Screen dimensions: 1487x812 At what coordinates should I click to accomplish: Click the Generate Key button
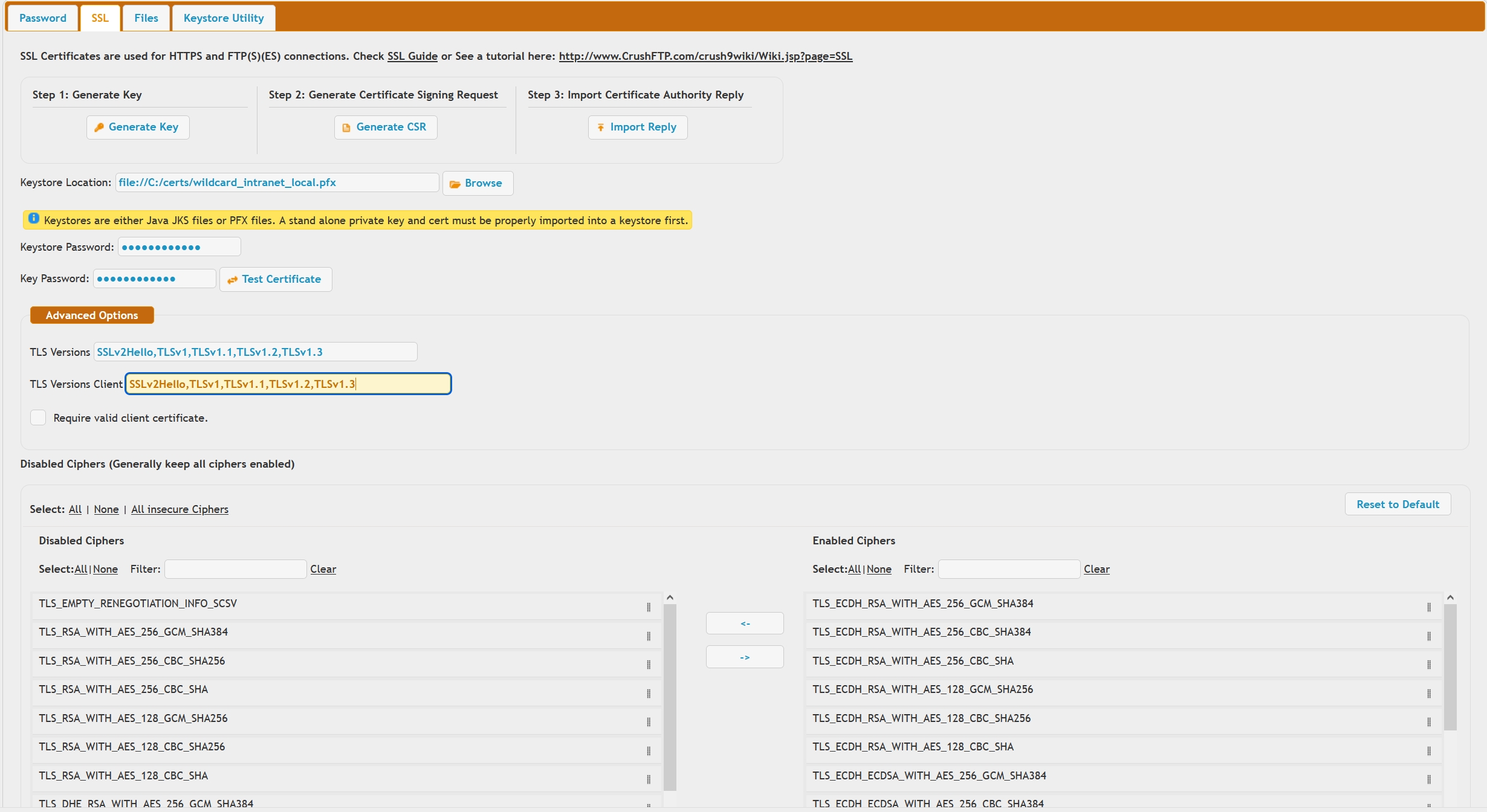138,127
